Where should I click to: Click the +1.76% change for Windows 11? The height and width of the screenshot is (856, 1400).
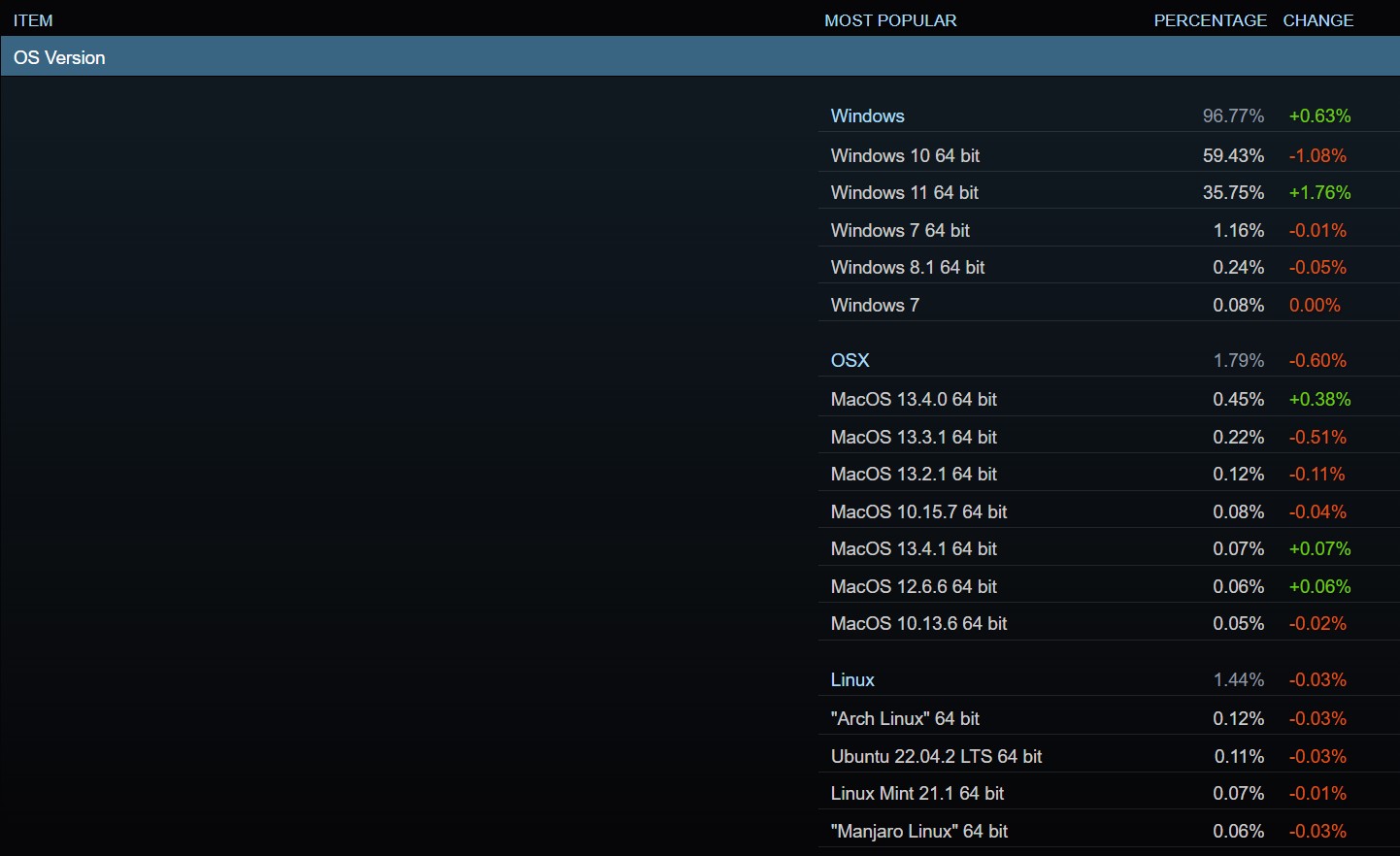pyautogui.click(x=1319, y=192)
